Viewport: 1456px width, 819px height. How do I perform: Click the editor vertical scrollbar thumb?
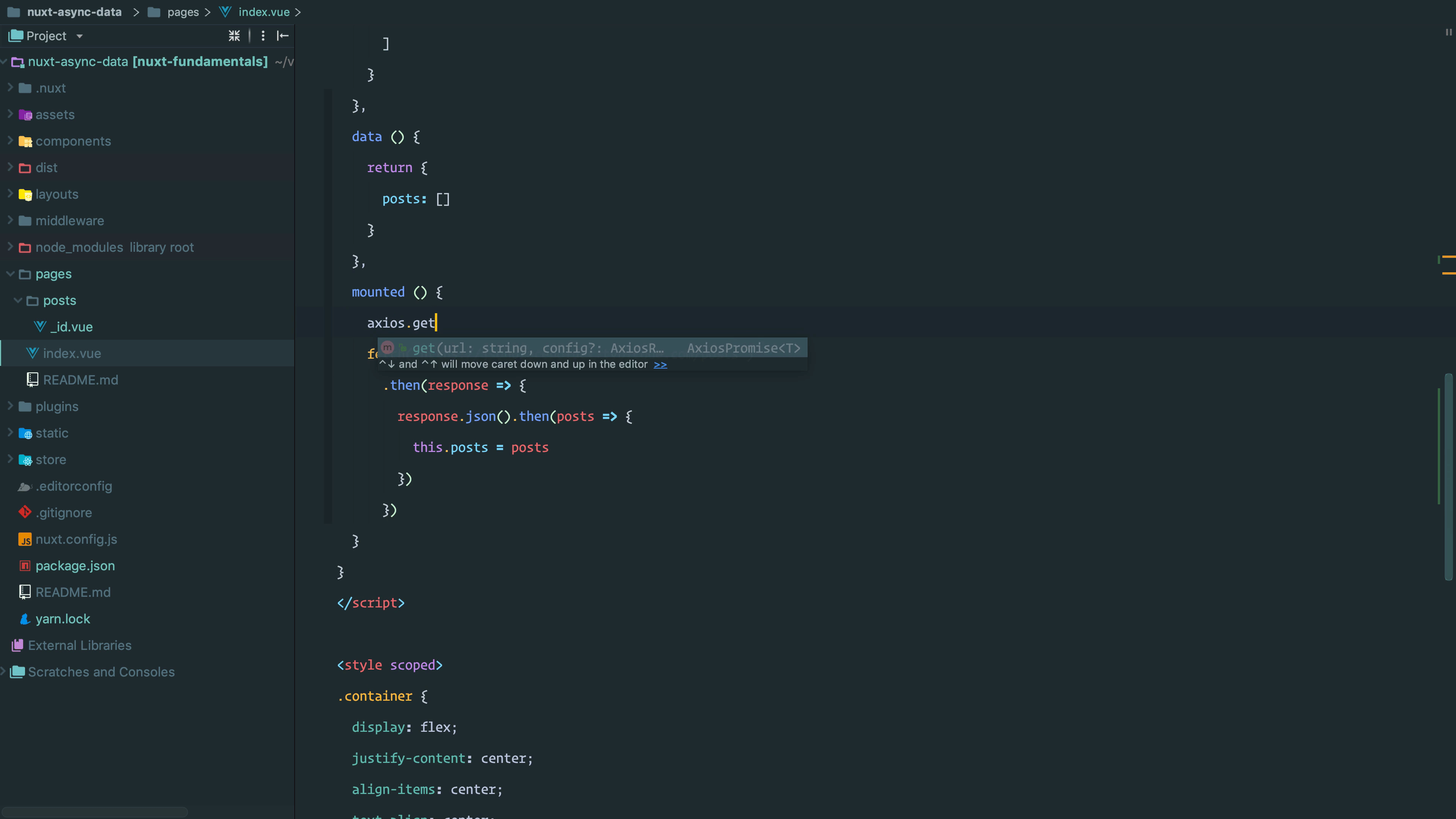[x=1448, y=477]
